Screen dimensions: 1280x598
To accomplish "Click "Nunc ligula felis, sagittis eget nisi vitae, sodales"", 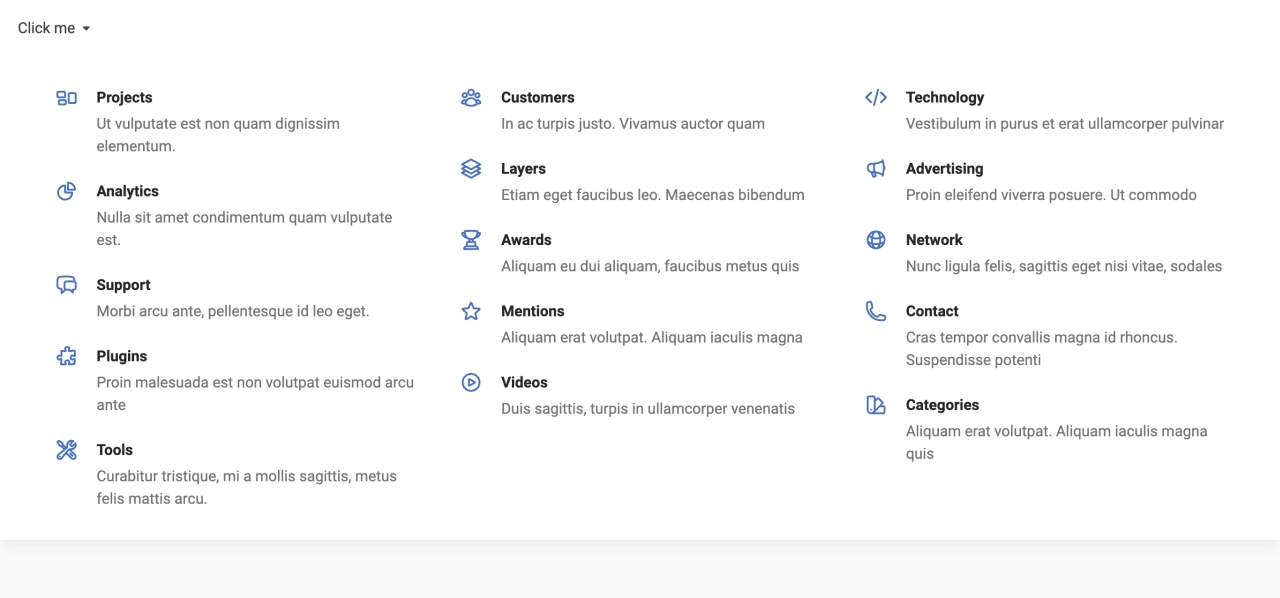I will point(1064,266).
